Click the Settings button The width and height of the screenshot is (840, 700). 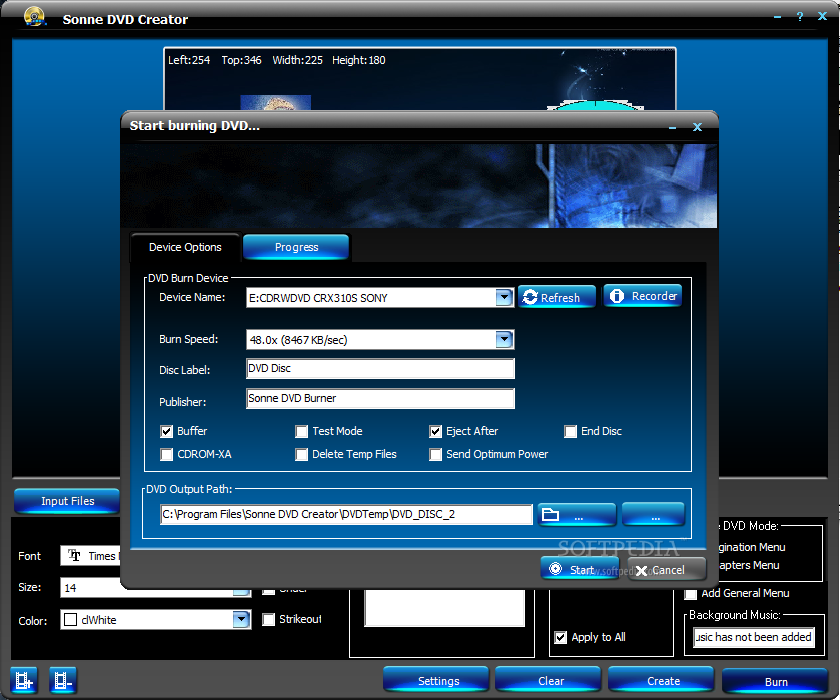pos(438,681)
